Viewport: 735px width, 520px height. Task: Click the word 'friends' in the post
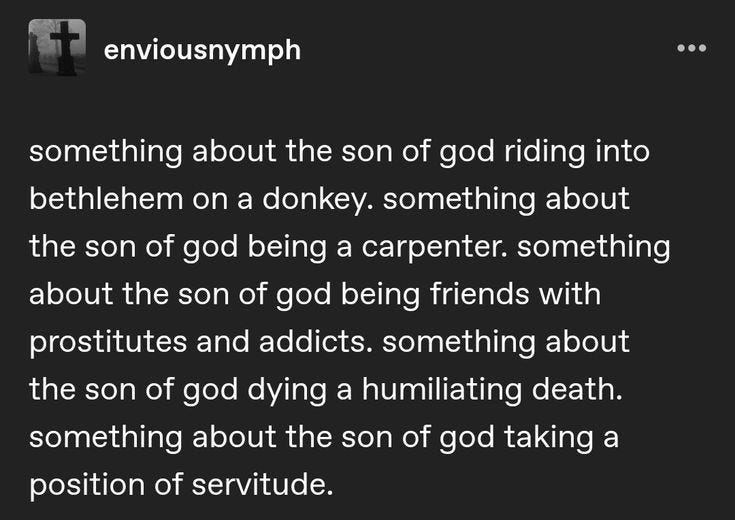pos(480,294)
